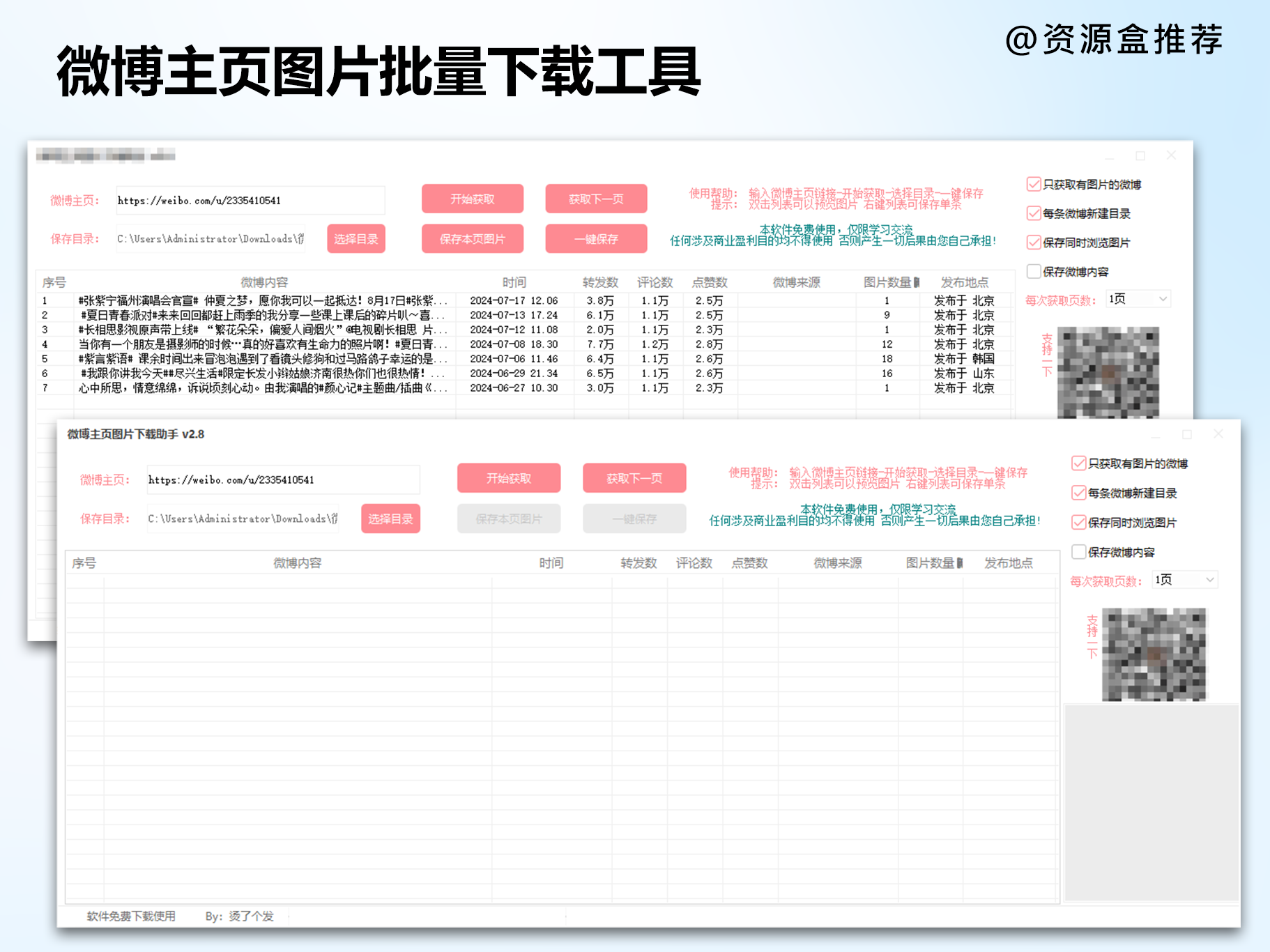Select row 3 #长相思影视原声带上线# post

[523, 330]
